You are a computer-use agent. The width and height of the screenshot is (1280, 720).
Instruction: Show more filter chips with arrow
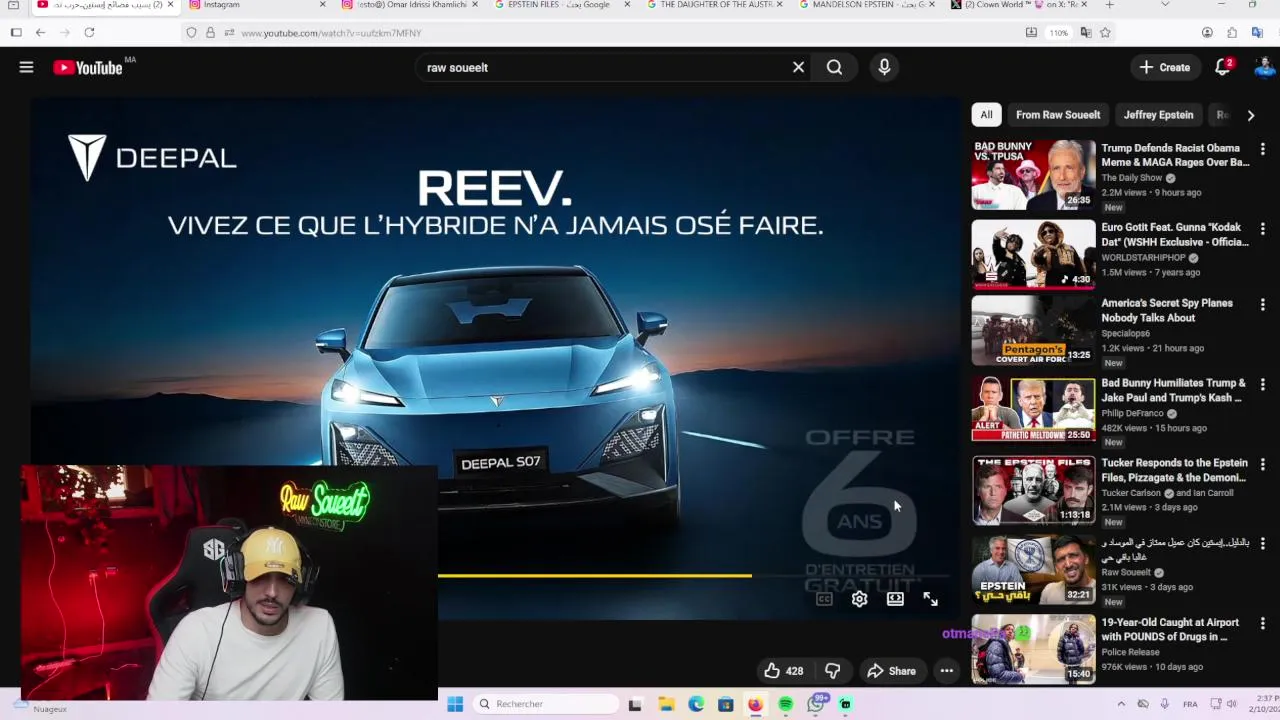(1250, 115)
